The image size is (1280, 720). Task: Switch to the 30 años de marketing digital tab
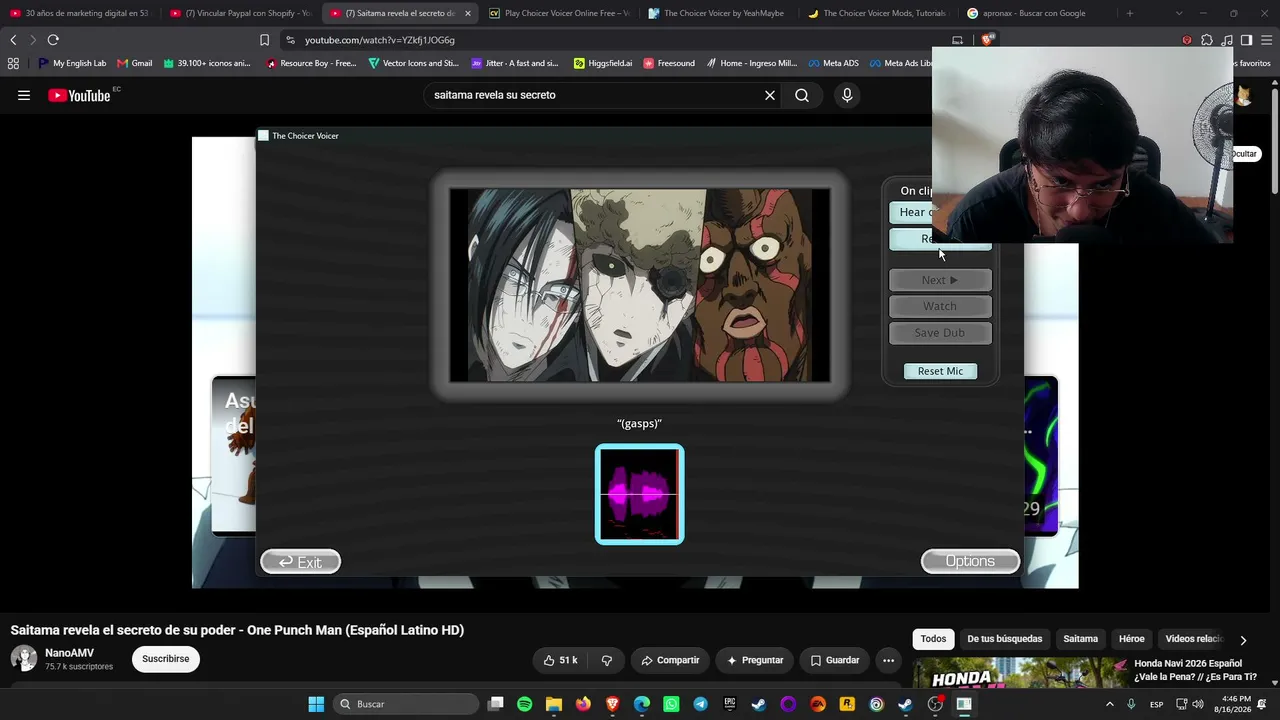(80, 13)
